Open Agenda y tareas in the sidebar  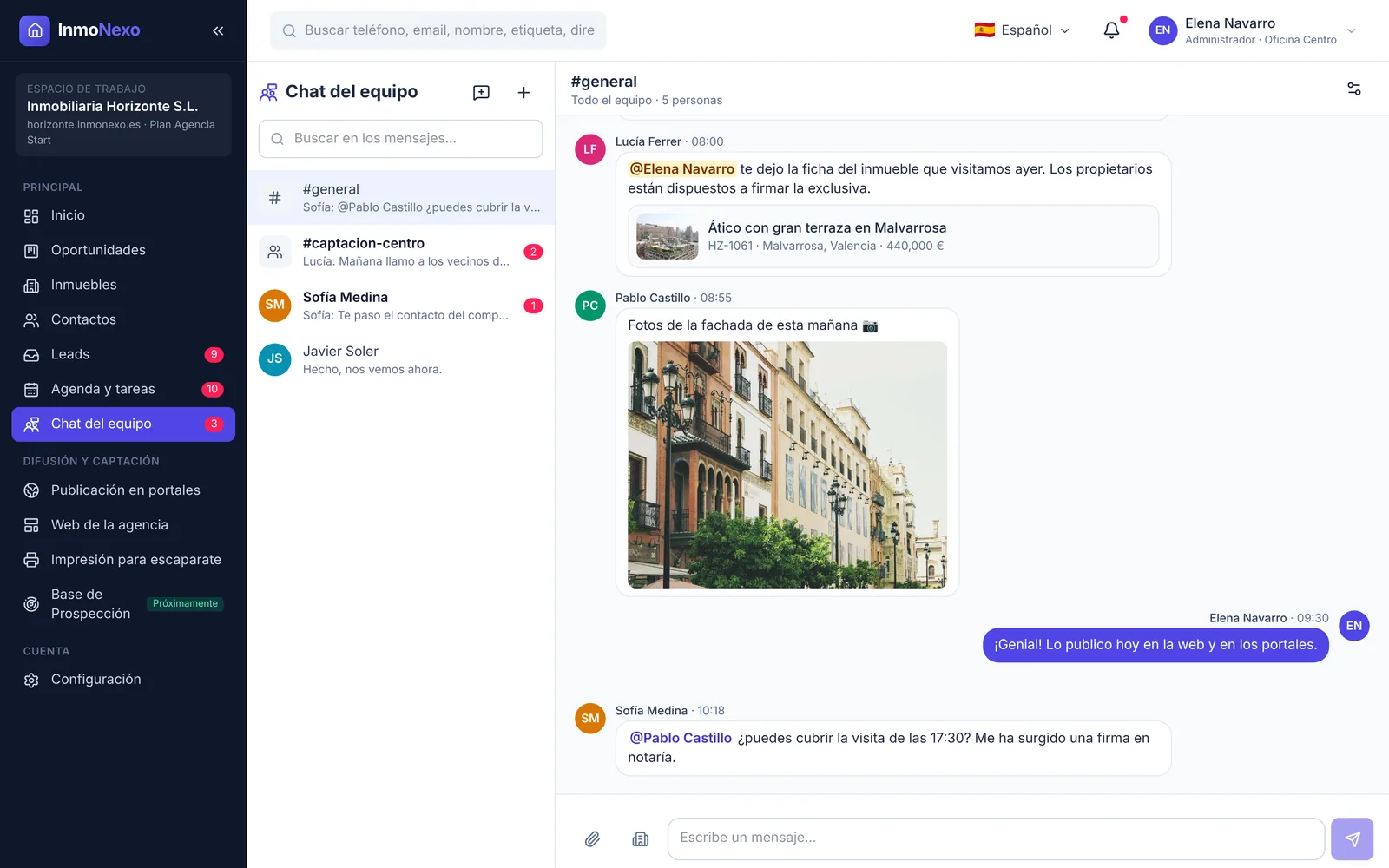click(x=123, y=389)
